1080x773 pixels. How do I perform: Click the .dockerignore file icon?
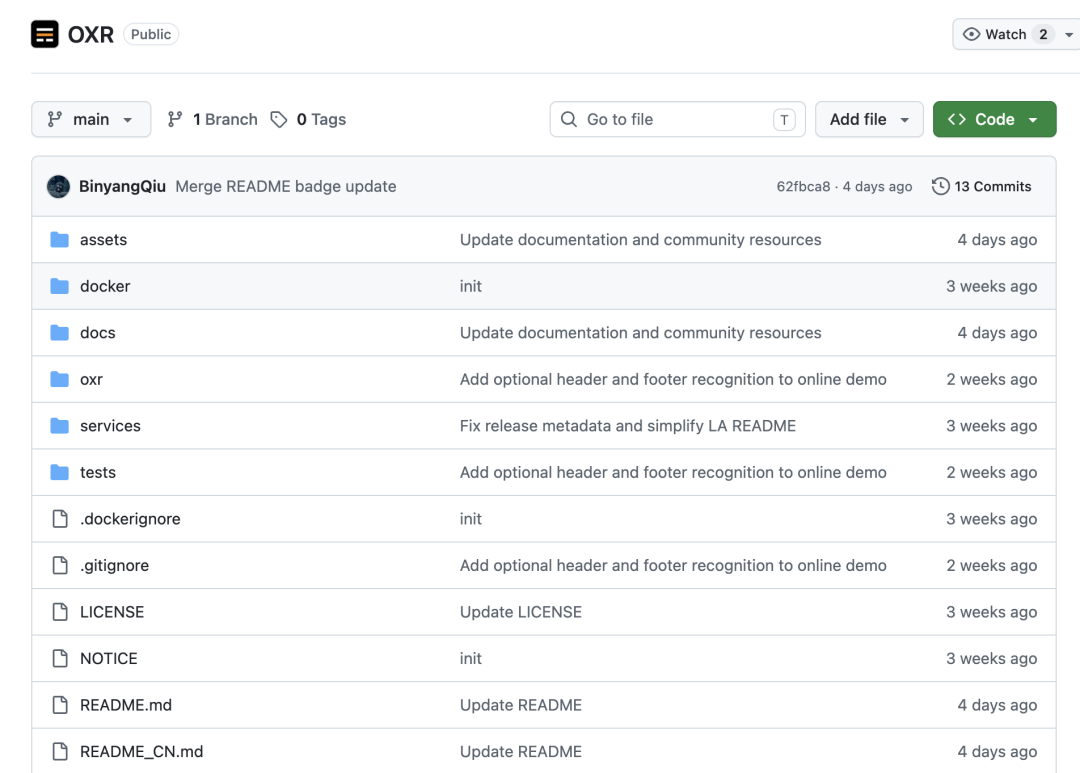click(60, 519)
